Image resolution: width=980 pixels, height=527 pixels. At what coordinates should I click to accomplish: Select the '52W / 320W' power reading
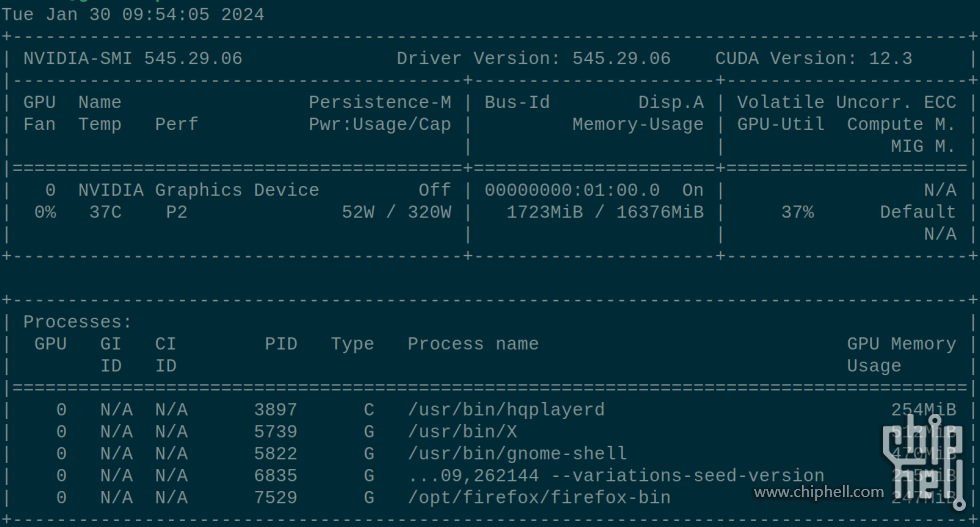[396, 213]
